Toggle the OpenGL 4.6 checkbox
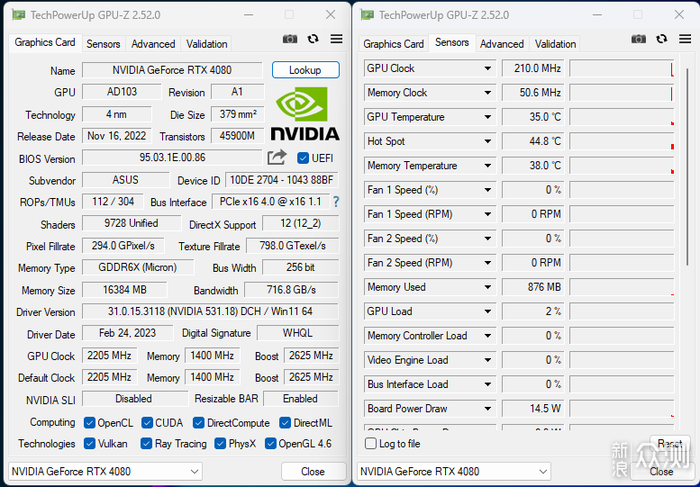The height and width of the screenshot is (487, 700). pos(270,443)
